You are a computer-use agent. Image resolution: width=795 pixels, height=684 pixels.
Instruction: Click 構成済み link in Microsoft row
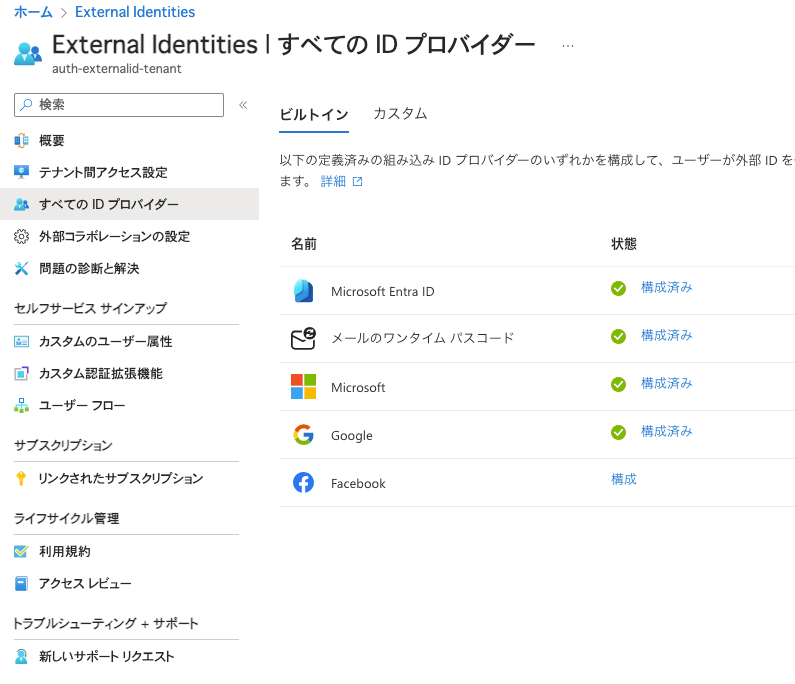pos(666,383)
